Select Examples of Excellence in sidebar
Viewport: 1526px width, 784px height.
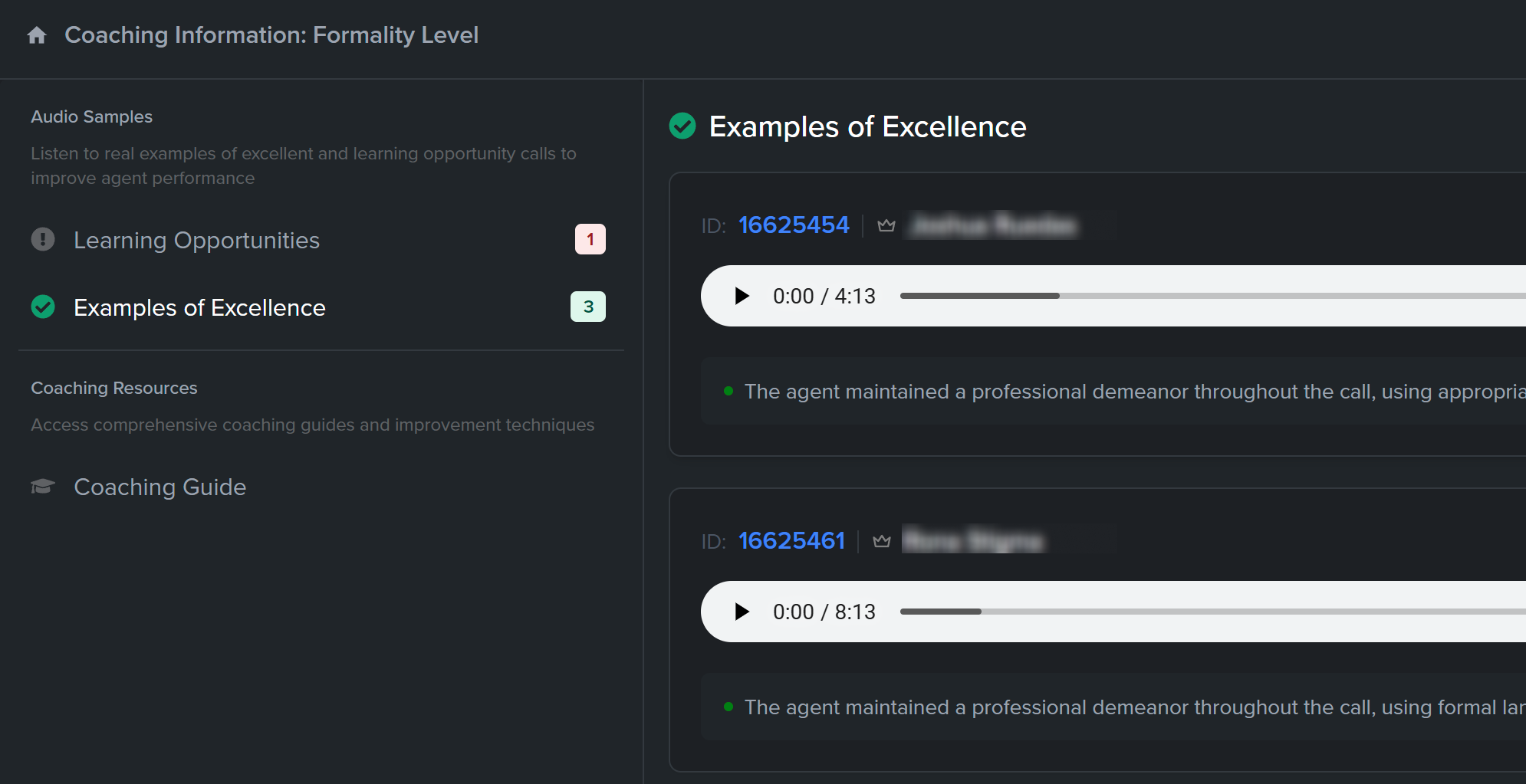pos(199,307)
